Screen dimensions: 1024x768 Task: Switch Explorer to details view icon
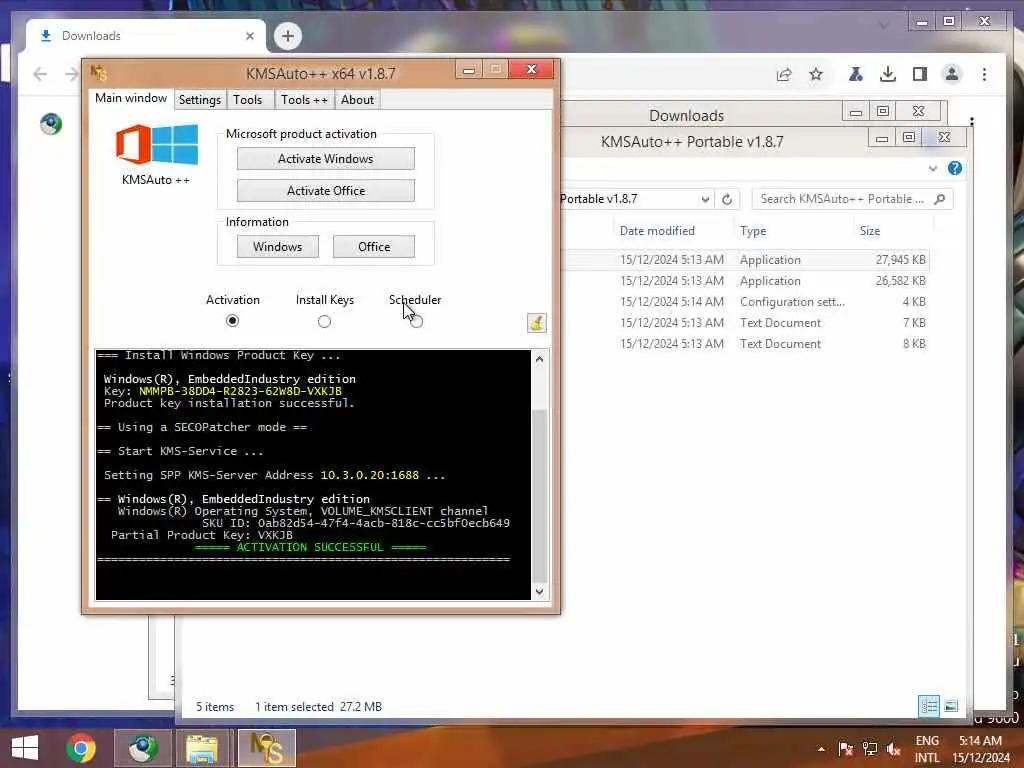(929, 706)
